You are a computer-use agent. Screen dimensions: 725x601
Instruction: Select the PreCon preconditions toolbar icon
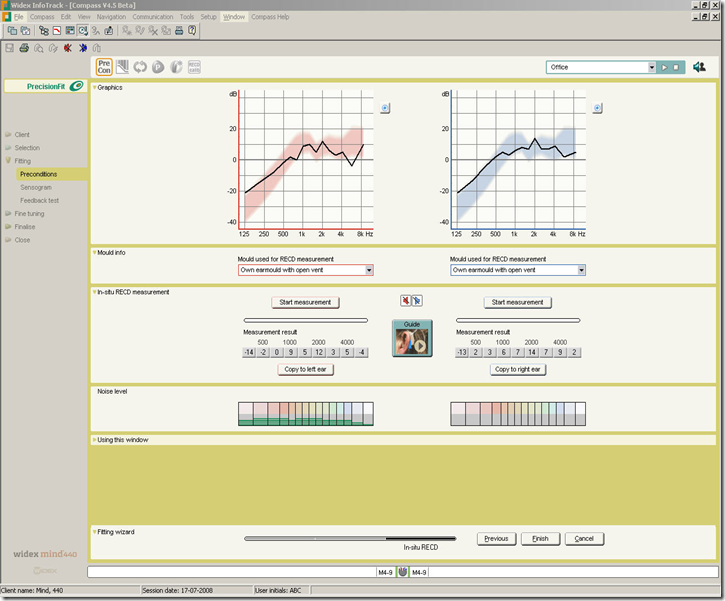pos(104,67)
